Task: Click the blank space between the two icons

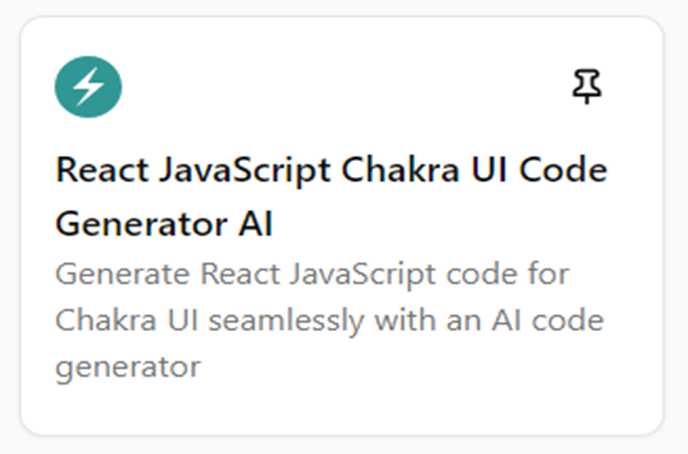Action: tap(340, 89)
